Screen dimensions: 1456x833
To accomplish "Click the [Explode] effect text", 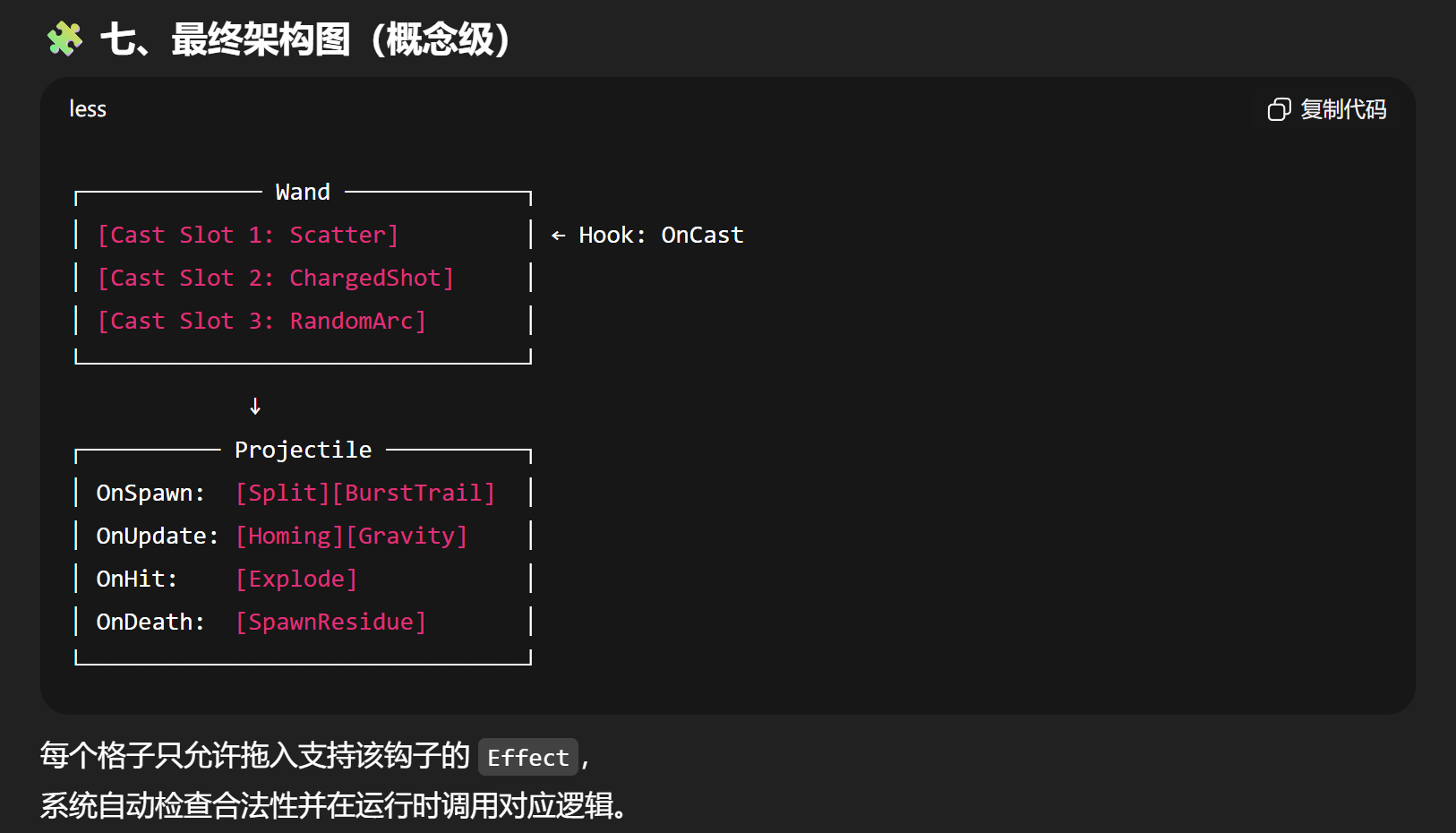I will tap(296, 579).
